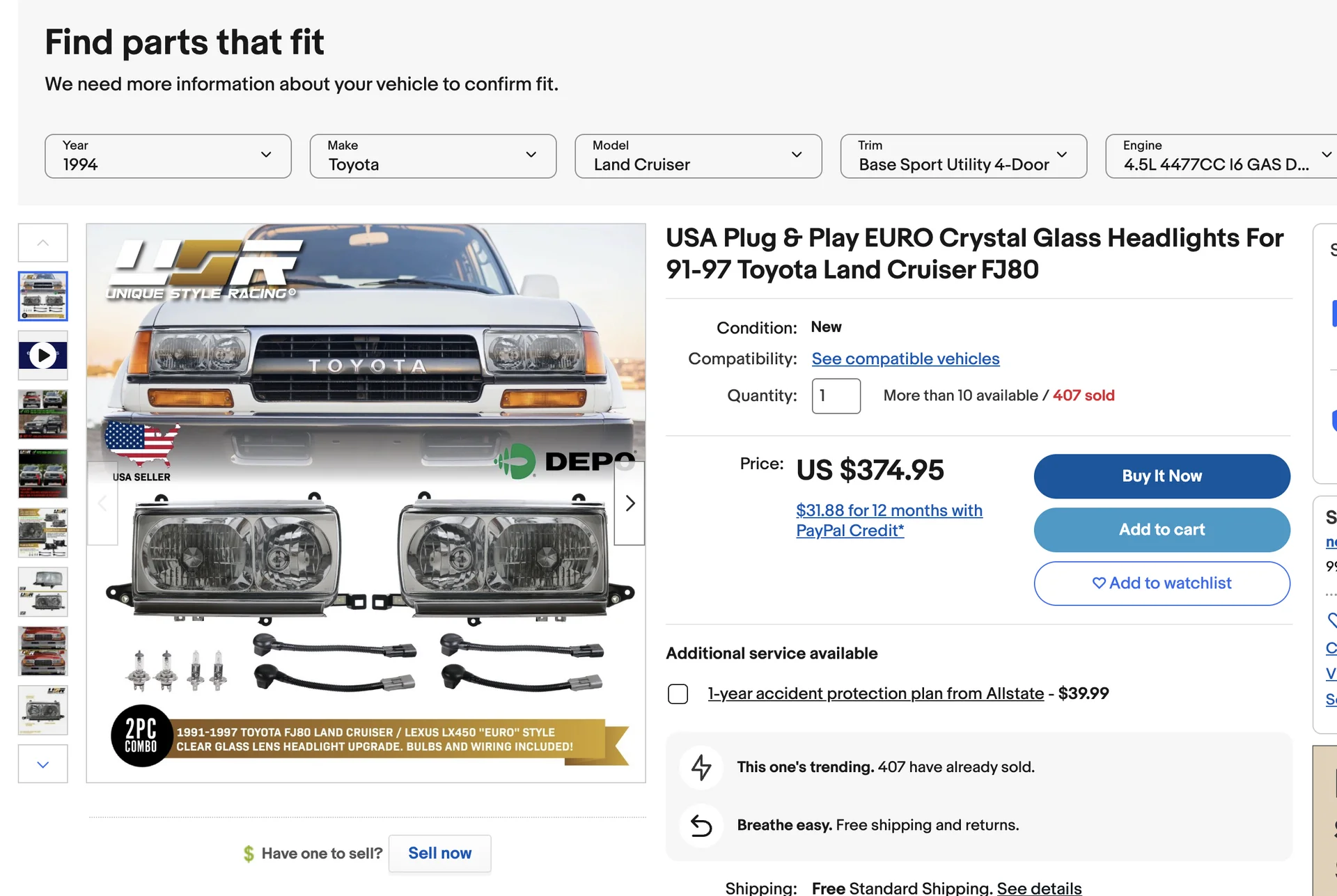Add item to watchlist
Screen dimensions: 1337x896
[1162, 583]
